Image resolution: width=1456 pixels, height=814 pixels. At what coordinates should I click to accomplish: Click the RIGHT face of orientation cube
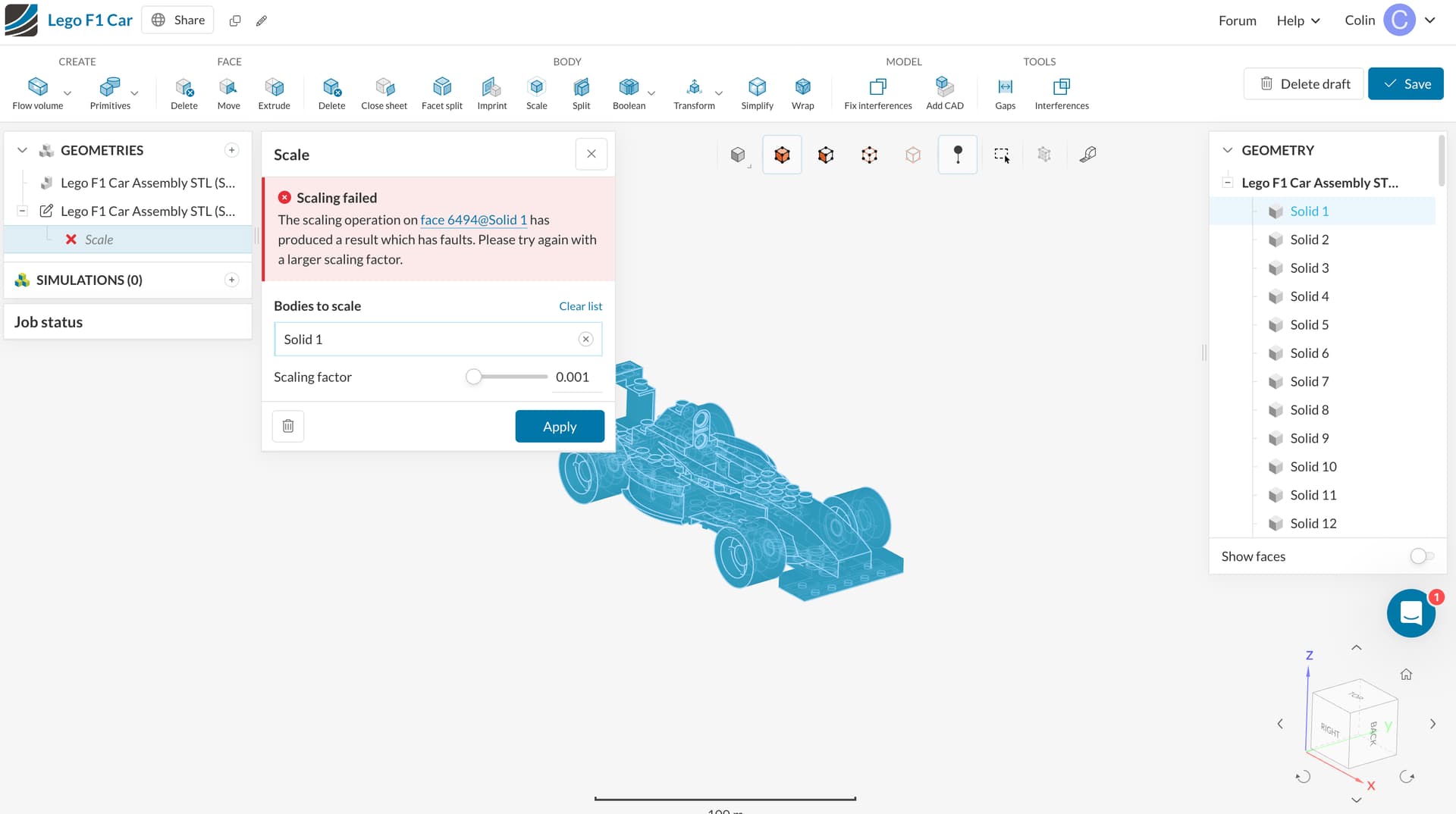1329,731
